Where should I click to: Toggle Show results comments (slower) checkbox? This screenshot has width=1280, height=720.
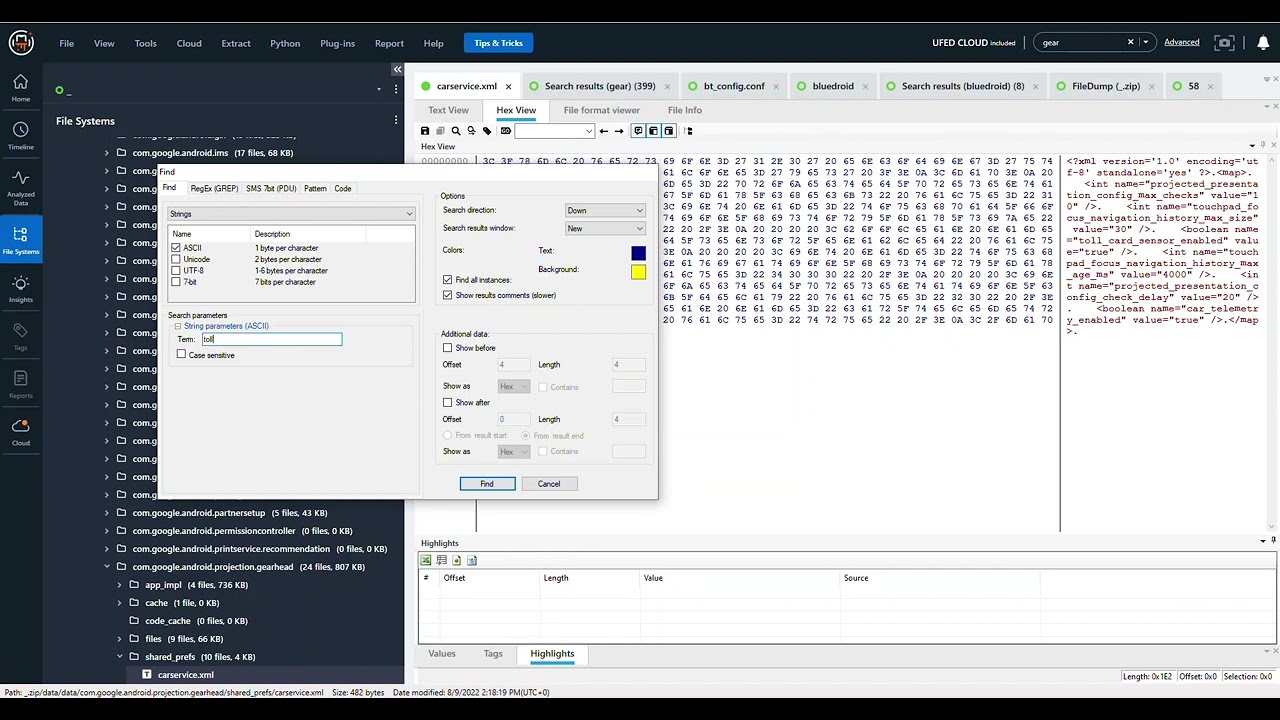click(x=447, y=295)
